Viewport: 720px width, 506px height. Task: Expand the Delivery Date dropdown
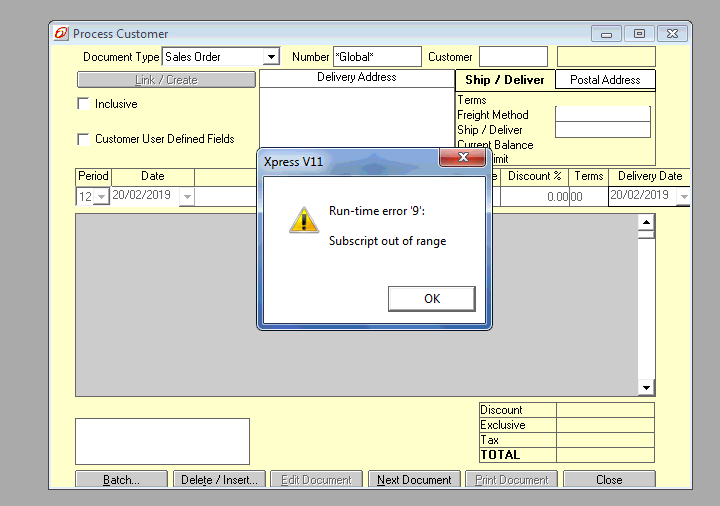[682, 197]
